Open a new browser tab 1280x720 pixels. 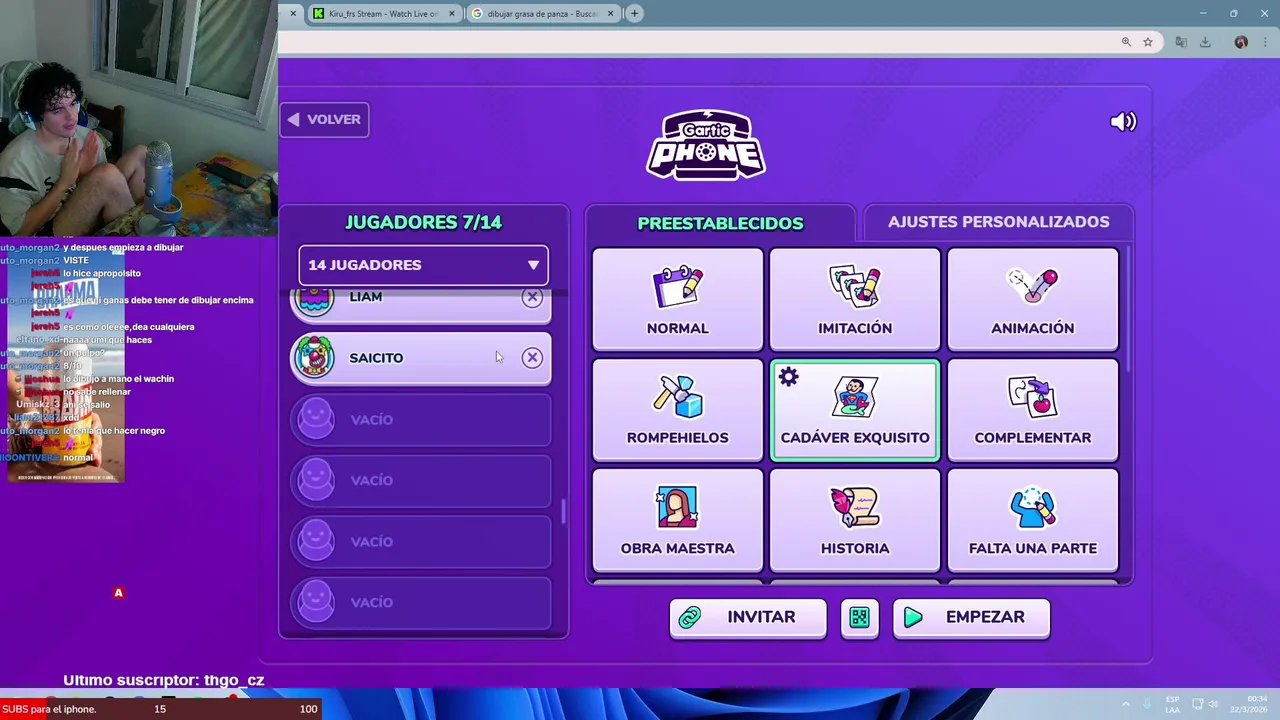point(634,14)
